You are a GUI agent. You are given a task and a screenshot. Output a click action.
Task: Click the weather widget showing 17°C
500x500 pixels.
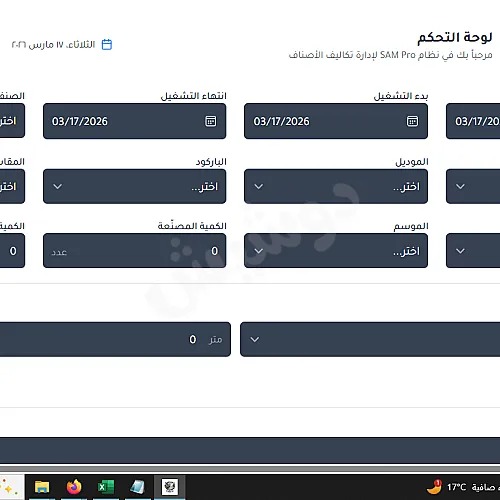tap(463, 487)
